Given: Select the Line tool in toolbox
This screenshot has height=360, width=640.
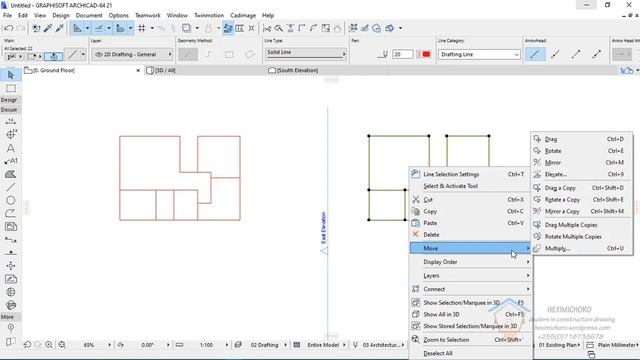Looking at the screenshot, I should (11, 187).
